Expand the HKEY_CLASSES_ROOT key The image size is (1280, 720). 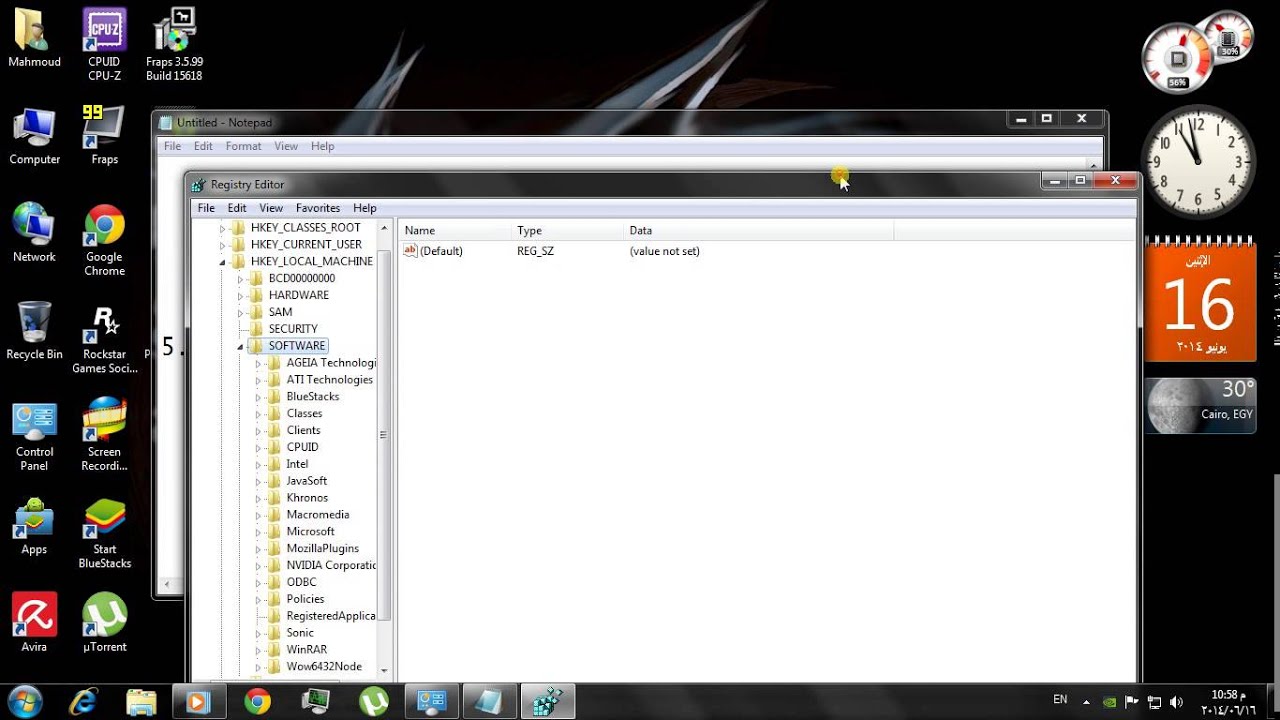tap(223, 228)
